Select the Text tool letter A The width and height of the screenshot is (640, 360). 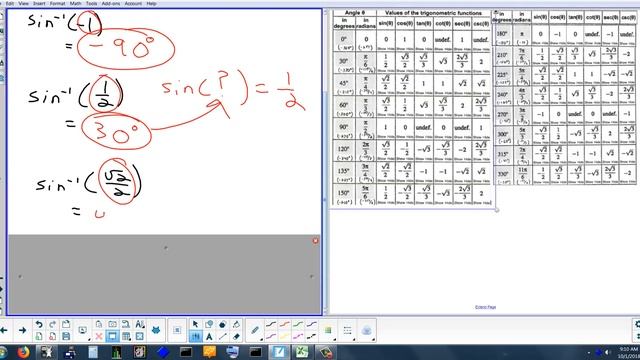pyautogui.click(x=209, y=336)
